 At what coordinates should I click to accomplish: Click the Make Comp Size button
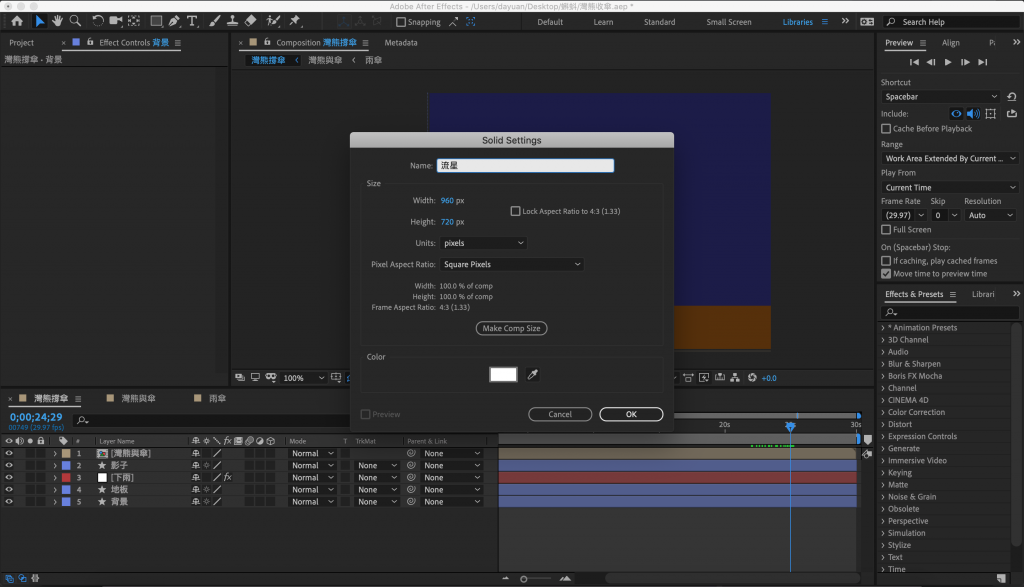pos(512,329)
